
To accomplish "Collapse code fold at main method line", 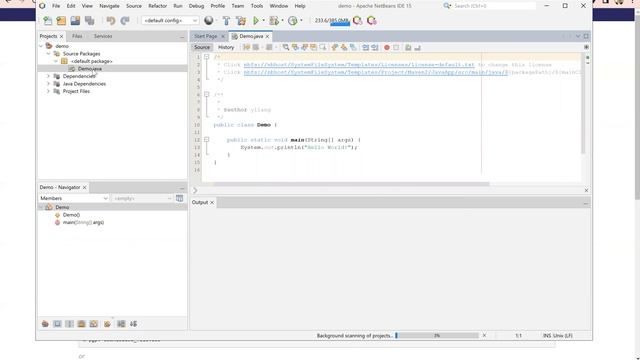I will [207, 140].
